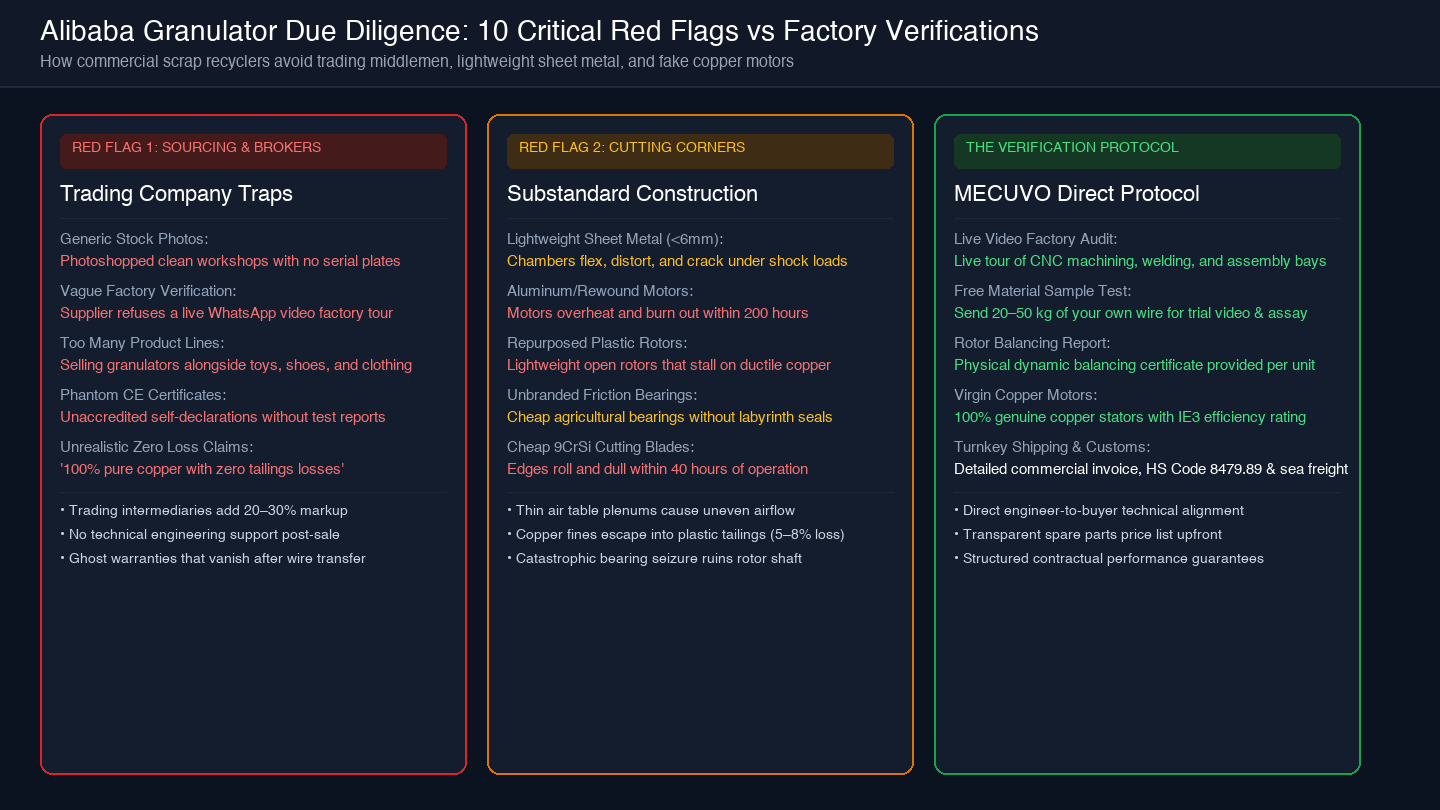Click the 'Unrealistic Zero Loss Claims:' label
Viewport: 1440px width, 810px height.
[x=157, y=447]
